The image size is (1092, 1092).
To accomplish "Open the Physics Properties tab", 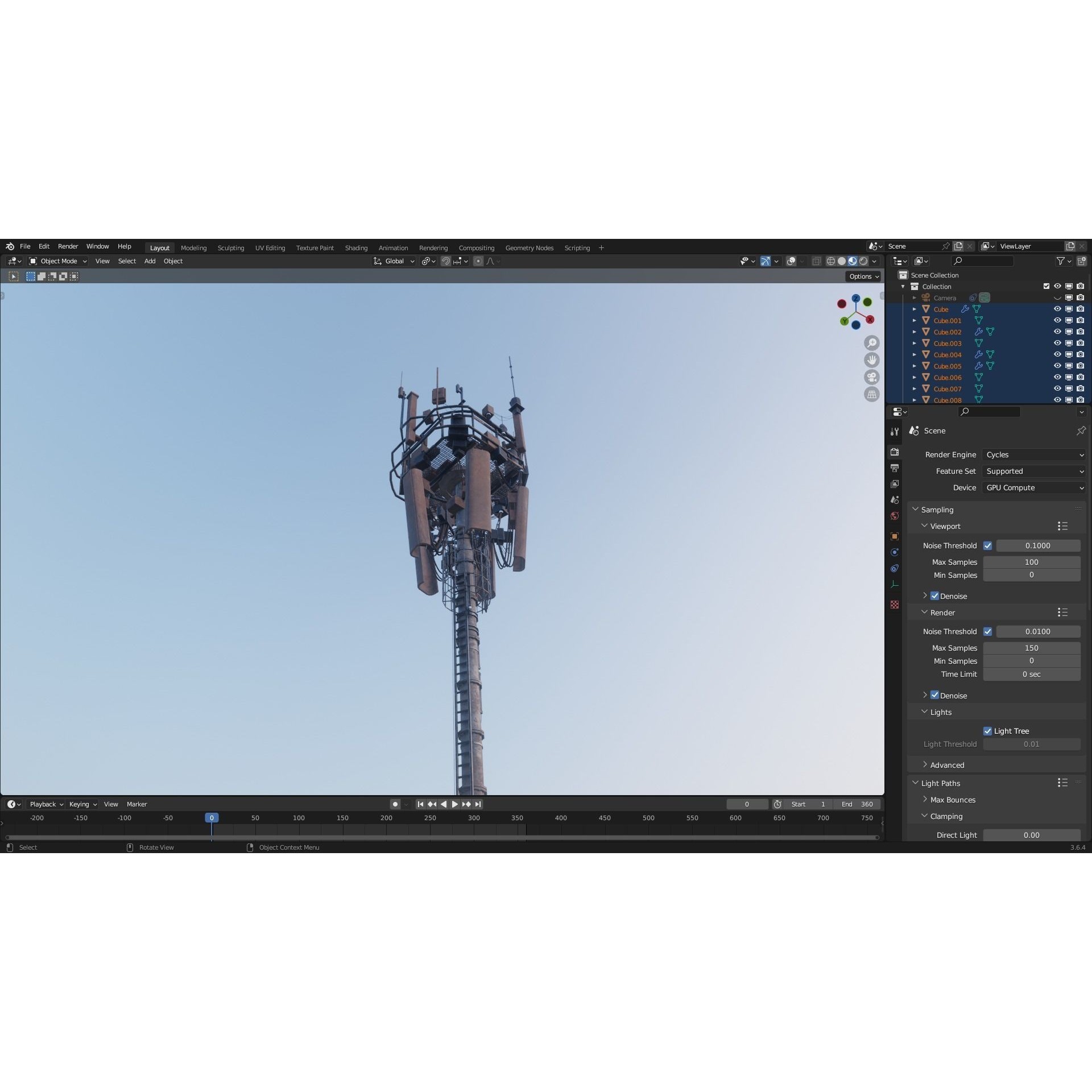I will (895, 552).
